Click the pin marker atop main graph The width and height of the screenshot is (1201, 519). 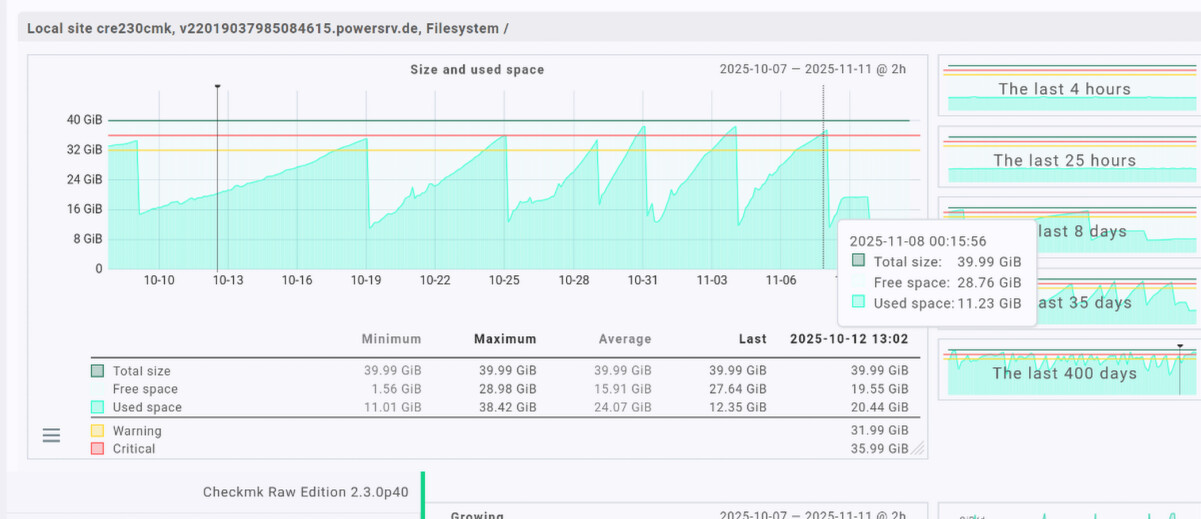tap(217, 87)
